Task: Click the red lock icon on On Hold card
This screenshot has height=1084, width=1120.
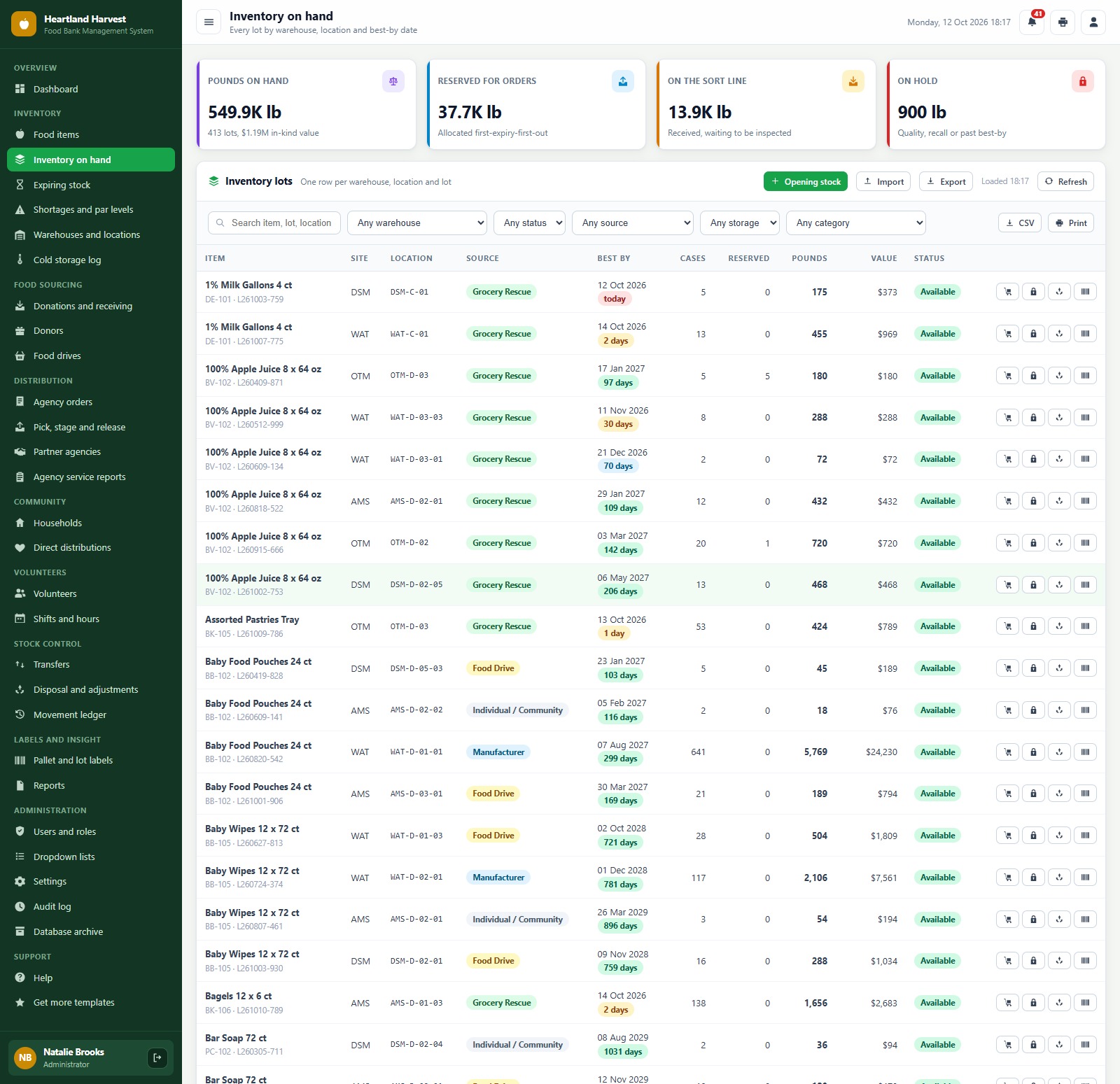Action: click(x=1083, y=81)
